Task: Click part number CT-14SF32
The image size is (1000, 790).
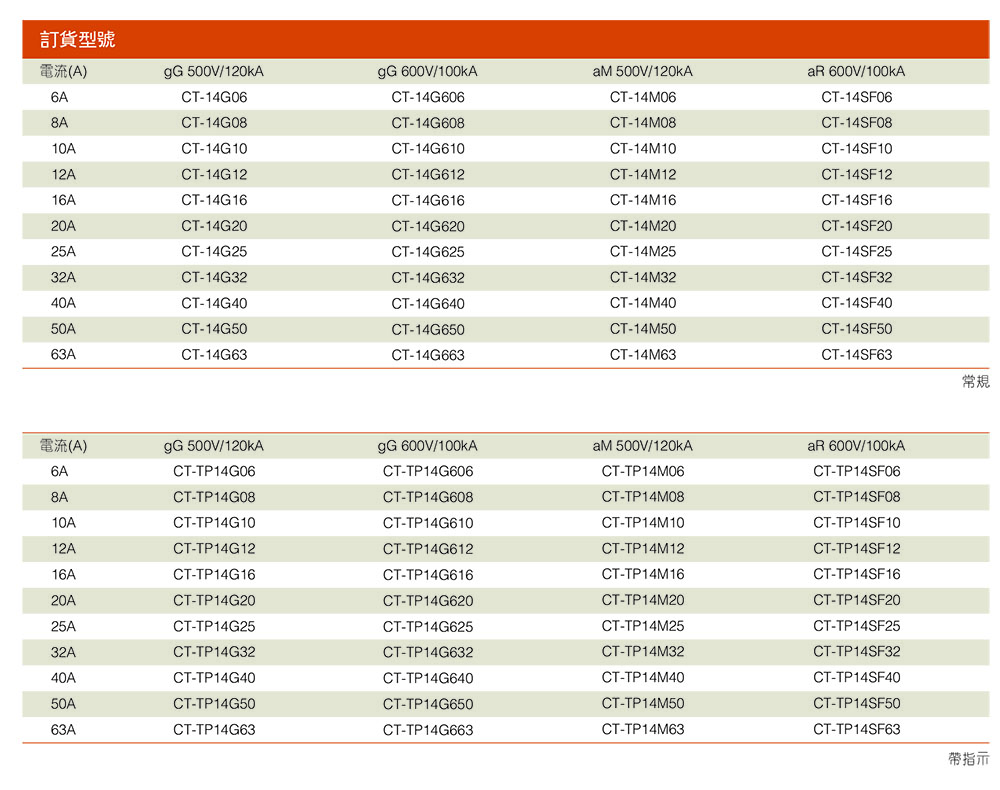Action: coord(857,278)
